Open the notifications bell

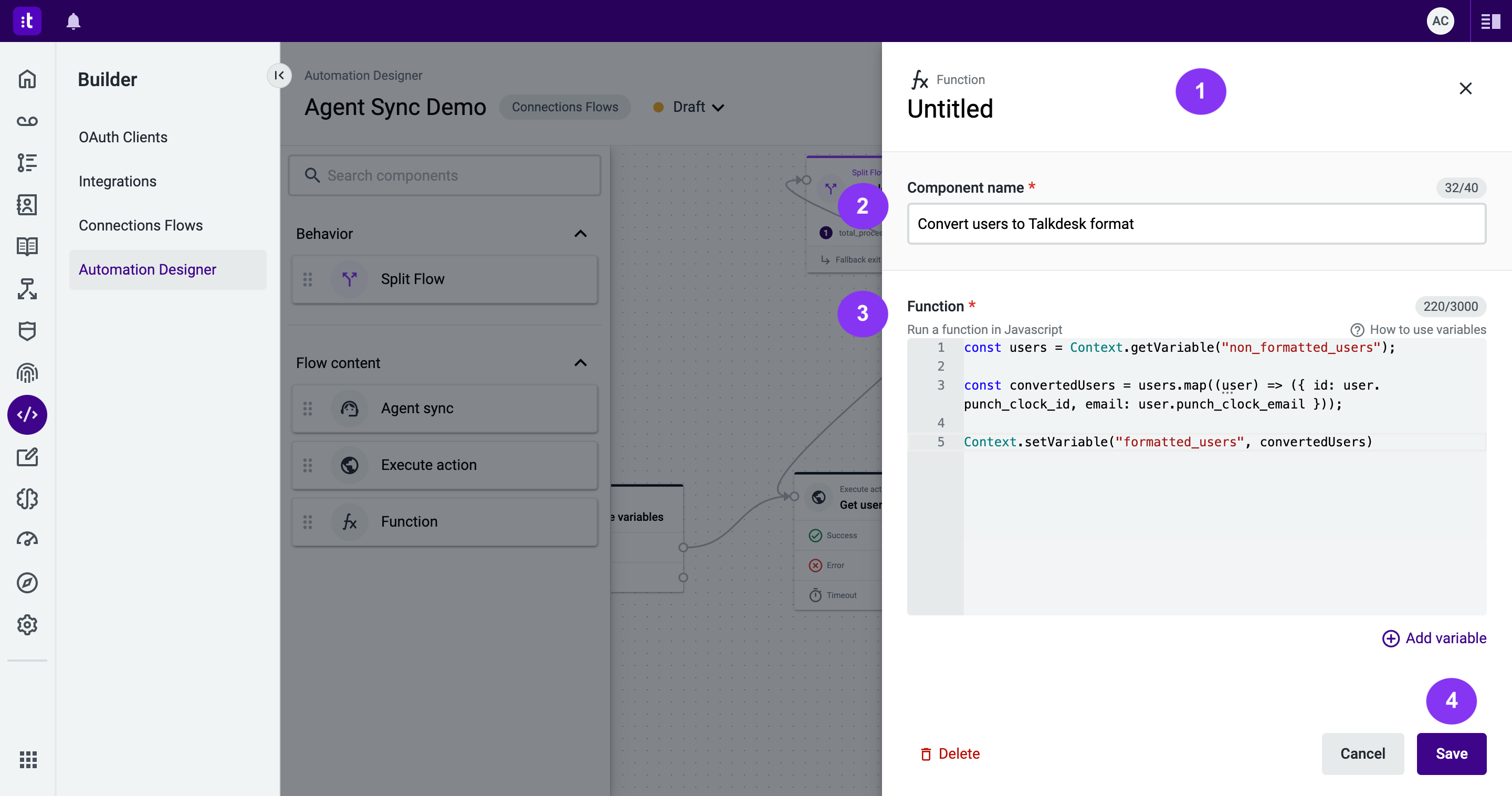coord(73,21)
